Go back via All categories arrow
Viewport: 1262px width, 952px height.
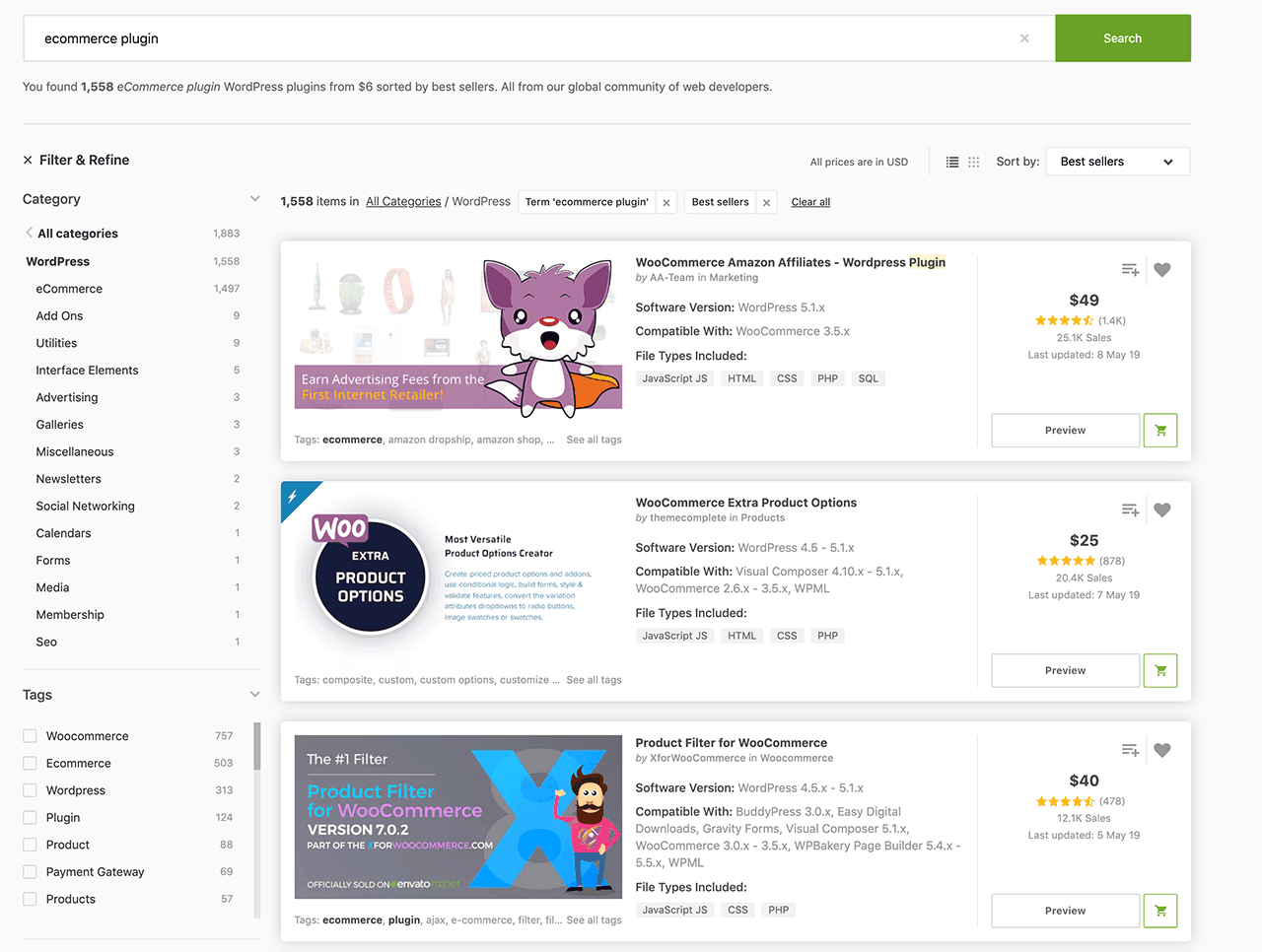click(x=29, y=233)
